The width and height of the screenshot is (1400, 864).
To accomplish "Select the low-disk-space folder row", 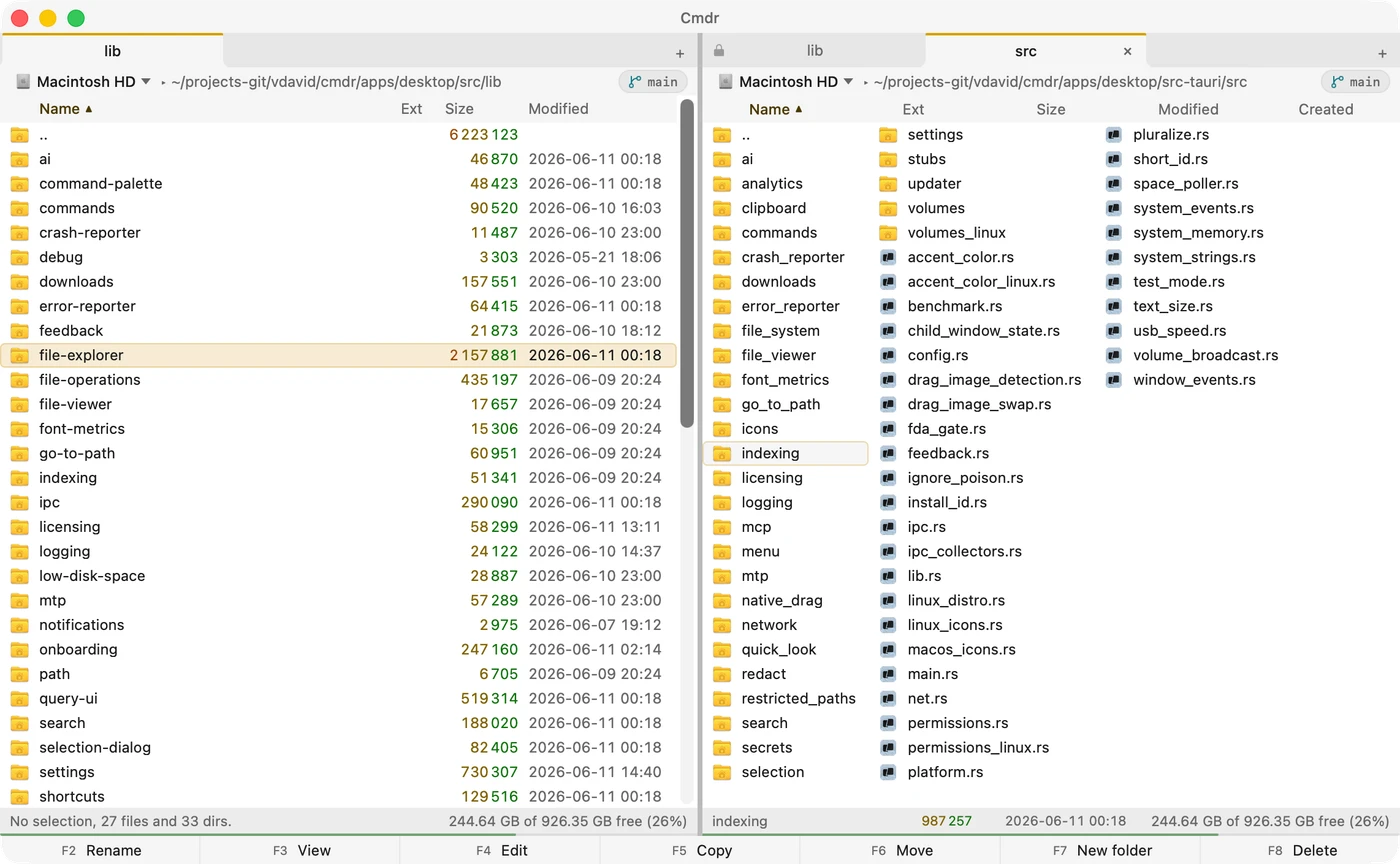I will click(338, 576).
